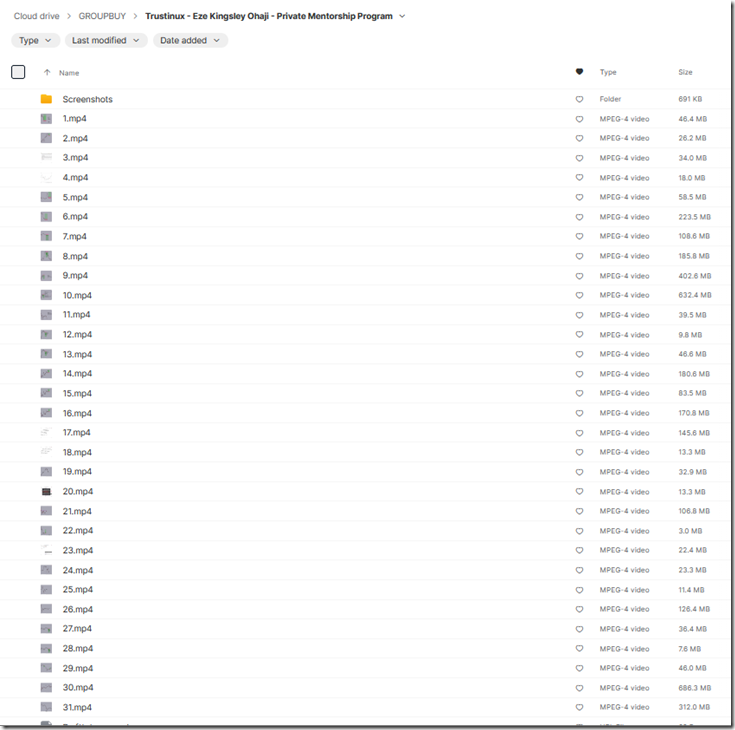
Task: Select the 13.mp4 file name
Action: [77, 354]
